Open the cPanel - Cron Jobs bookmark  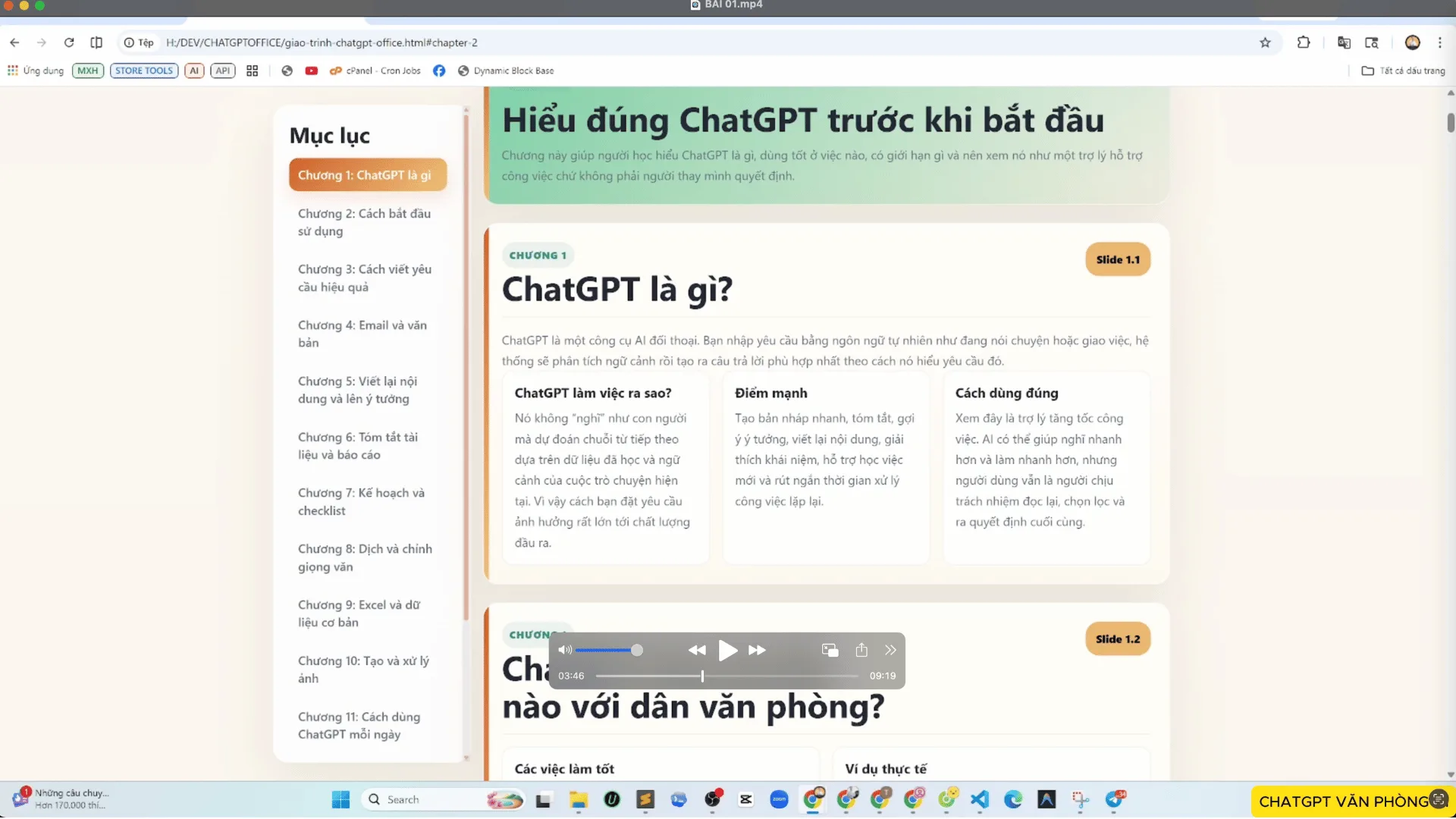[375, 71]
